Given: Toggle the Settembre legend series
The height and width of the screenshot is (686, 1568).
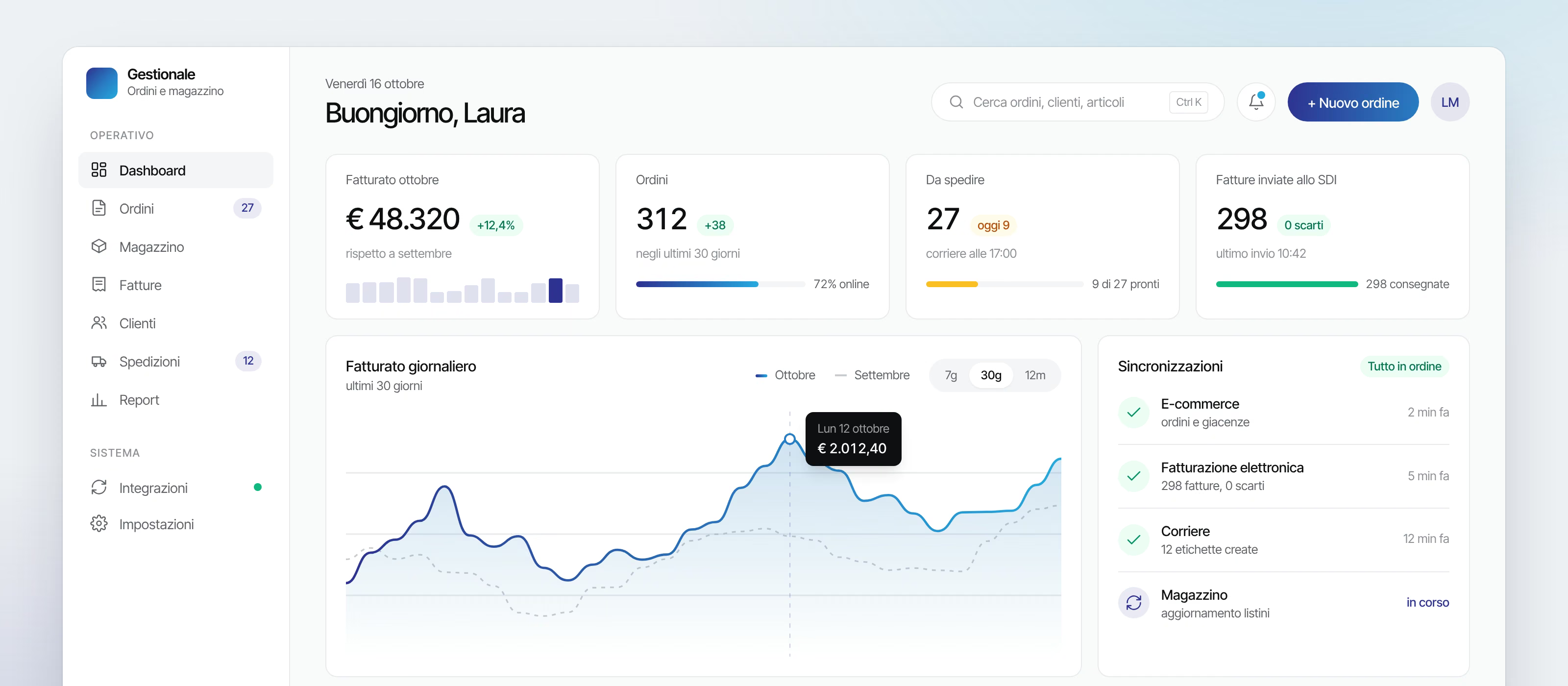Looking at the screenshot, I should point(872,375).
